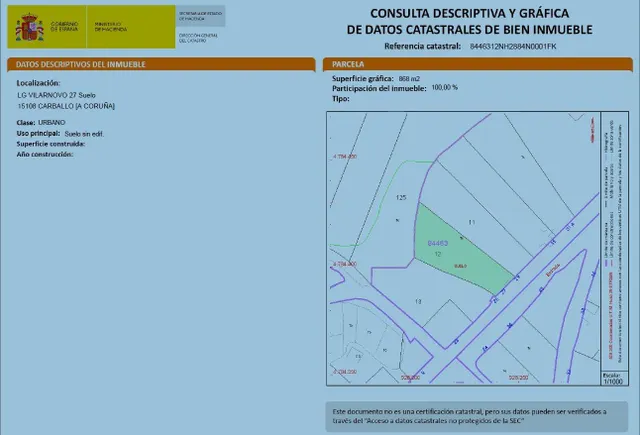The image size is (640, 435).
Task: Click the 'Consulta descriptiva y gráfica' title line
Action: coord(469,13)
